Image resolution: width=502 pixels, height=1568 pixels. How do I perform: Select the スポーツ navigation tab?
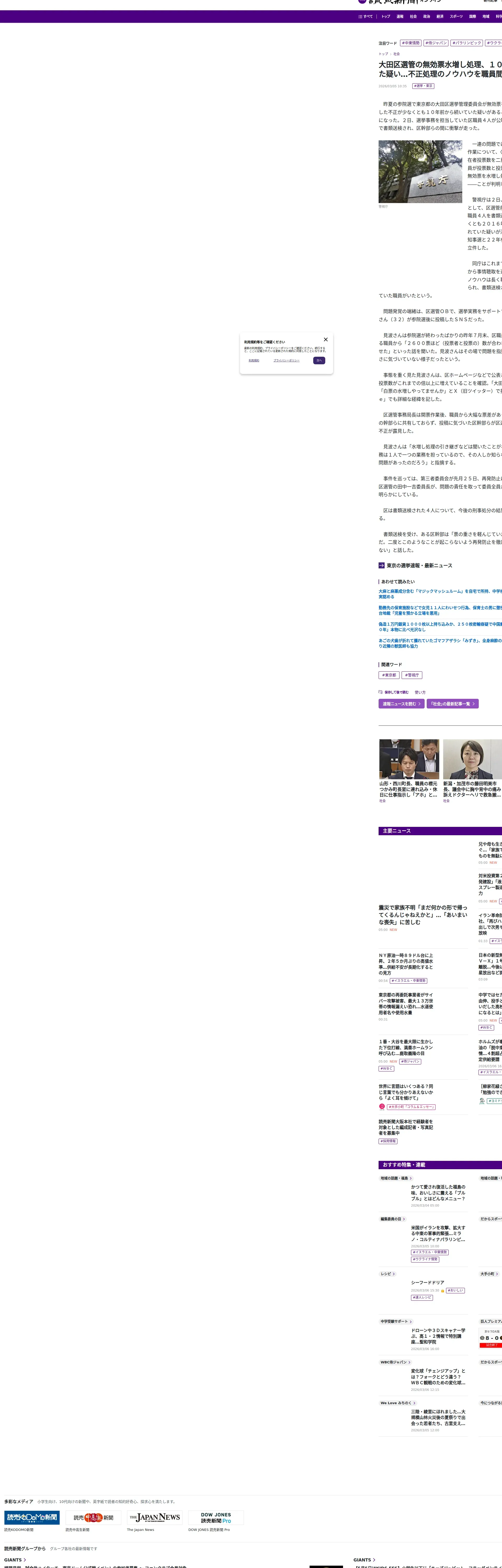(x=456, y=16)
